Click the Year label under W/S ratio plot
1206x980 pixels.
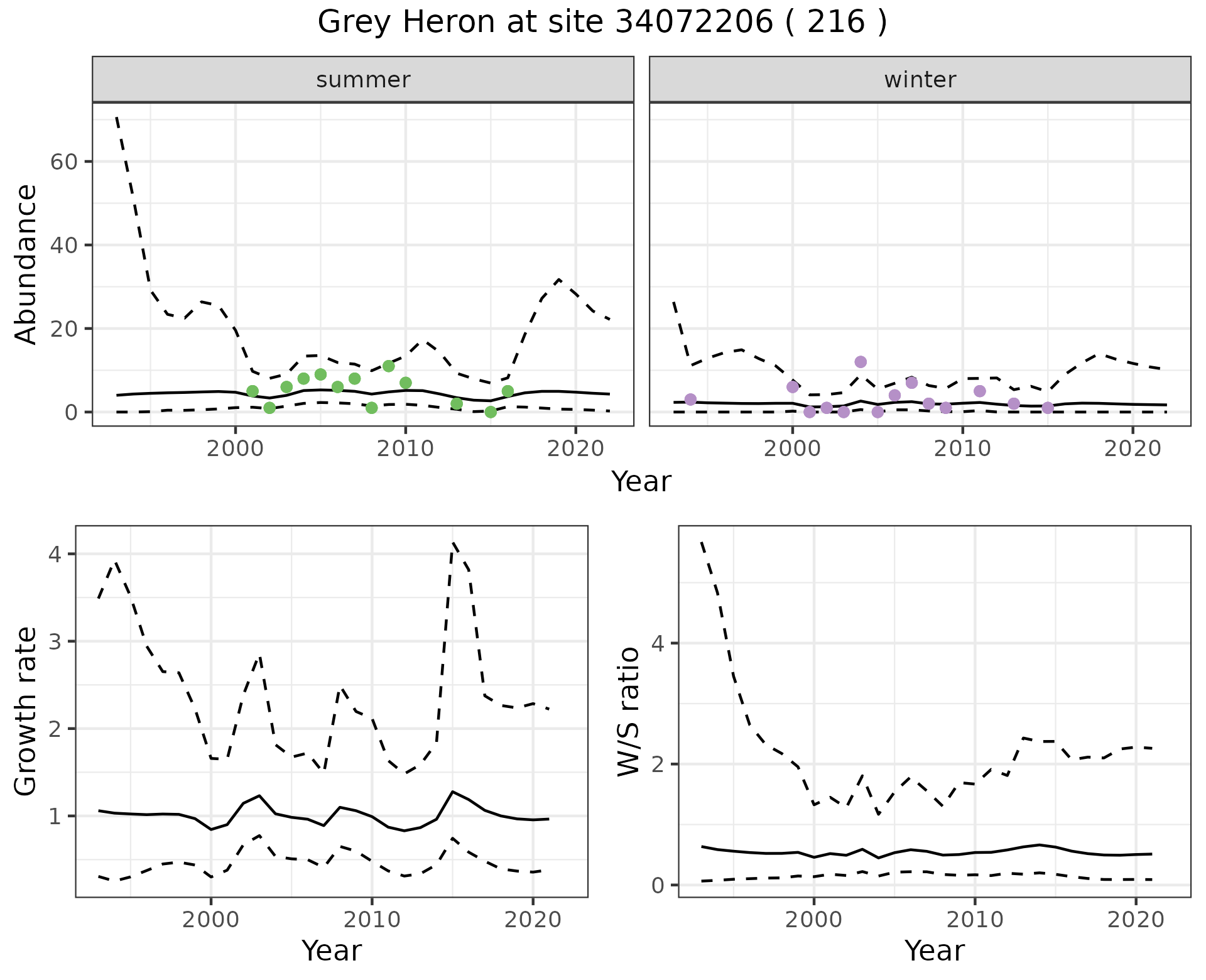coord(934,950)
